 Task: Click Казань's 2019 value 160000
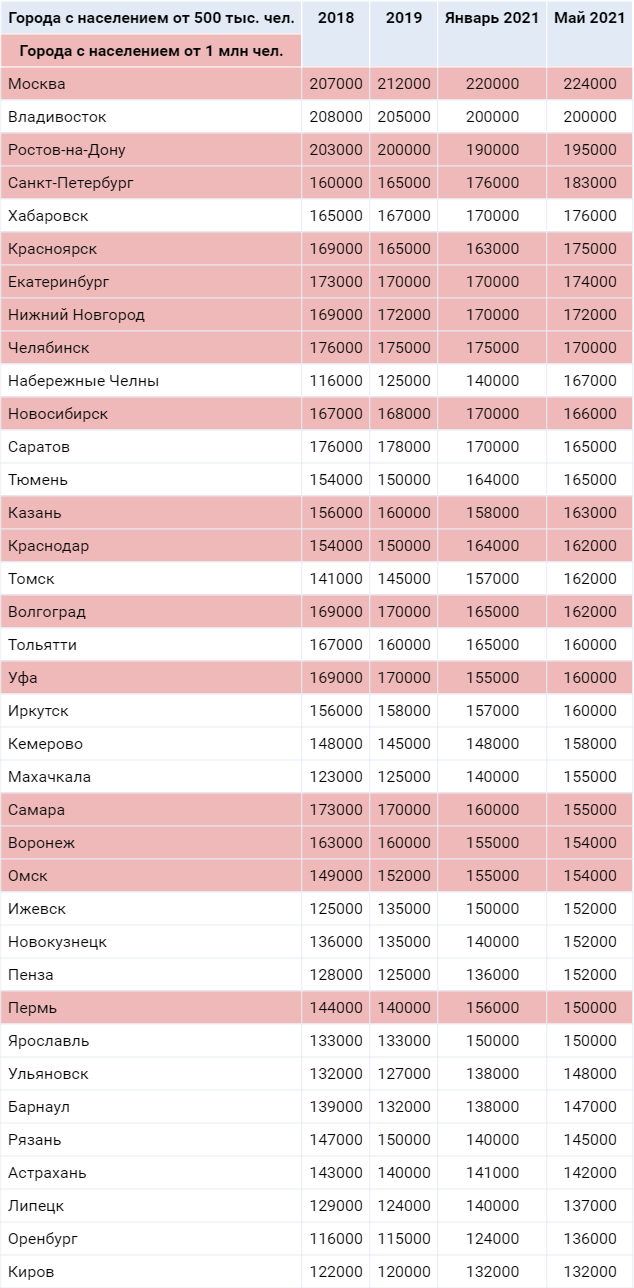[403, 513]
